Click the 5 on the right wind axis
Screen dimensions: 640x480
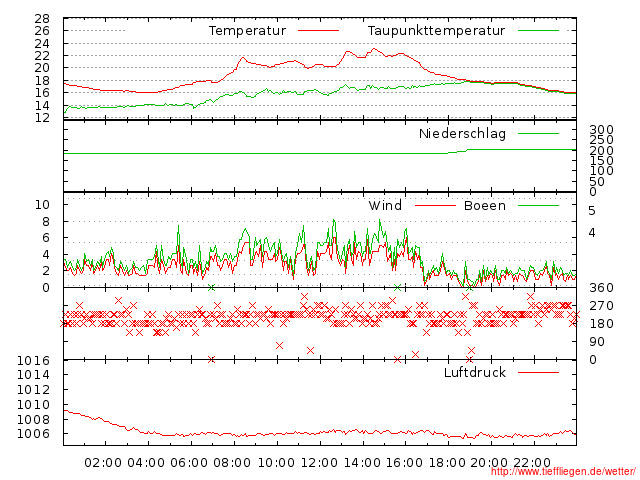tap(592, 211)
